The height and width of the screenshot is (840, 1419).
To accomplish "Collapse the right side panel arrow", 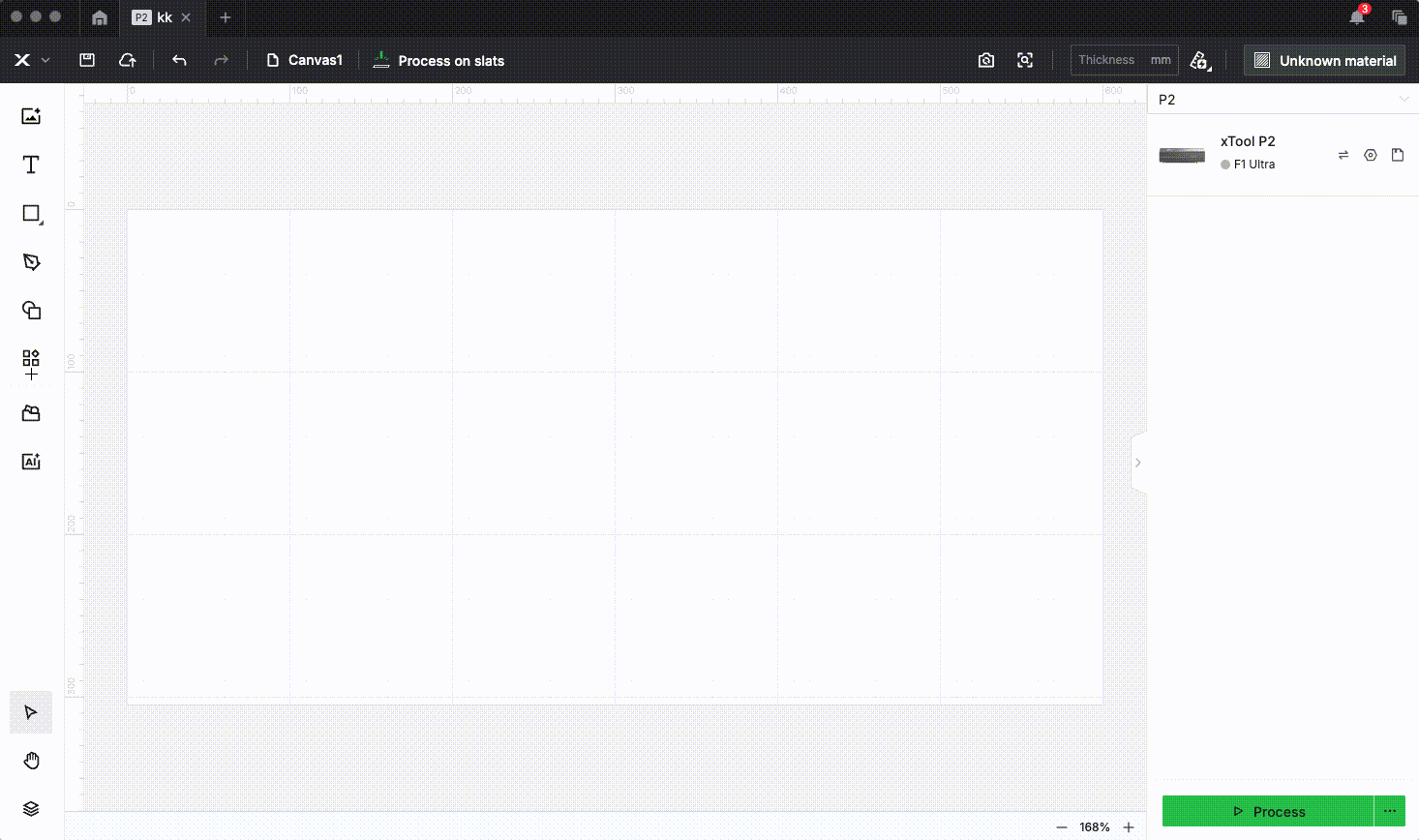I will (1138, 463).
